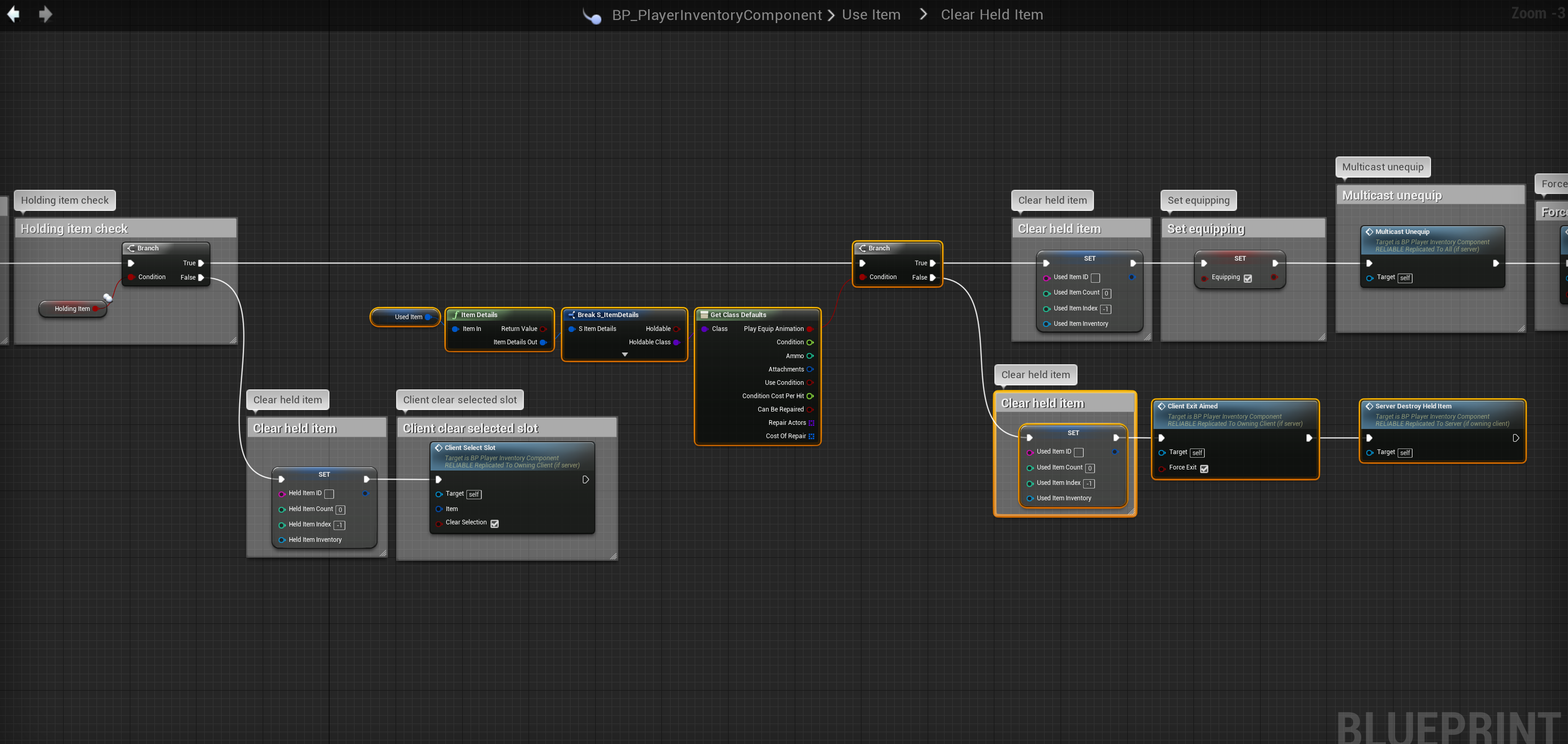
Task: Expand the Break S_ItemDetails node pins
Action: tap(624, 355)
